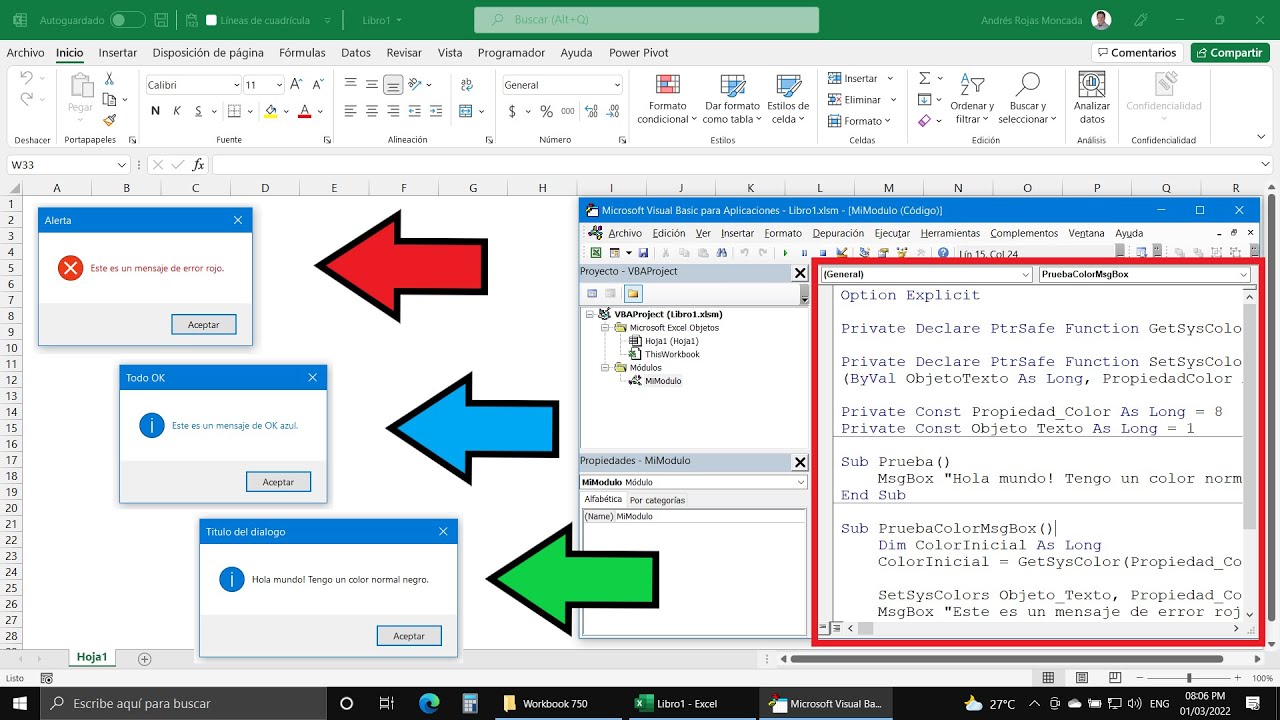Run the macro with green play icon

(x=785, y=253)
